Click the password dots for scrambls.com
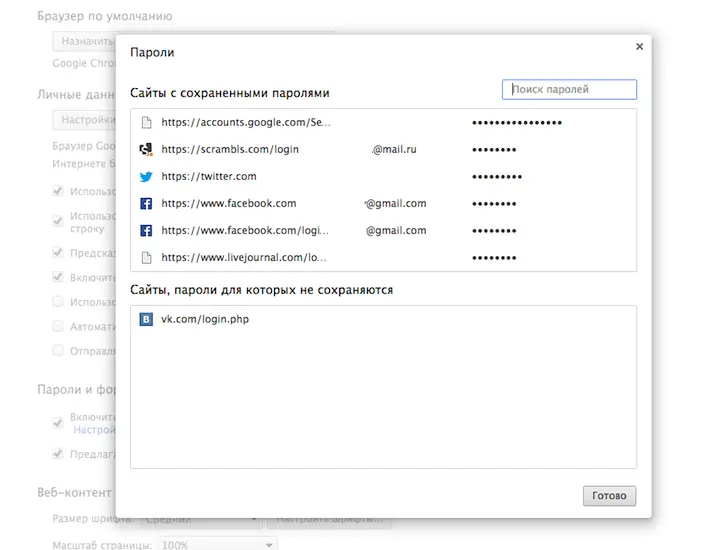This screenshot has width=720, height=550. click(x=494, y=150)
